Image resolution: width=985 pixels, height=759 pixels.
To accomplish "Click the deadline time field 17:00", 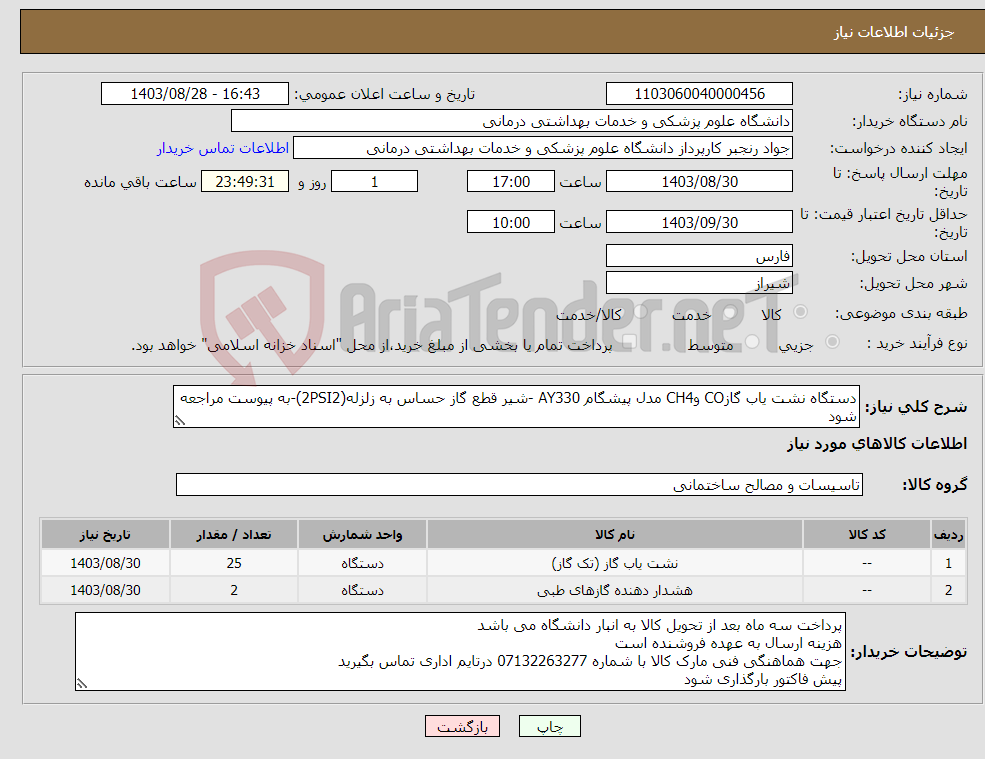I will click(511, 182).
